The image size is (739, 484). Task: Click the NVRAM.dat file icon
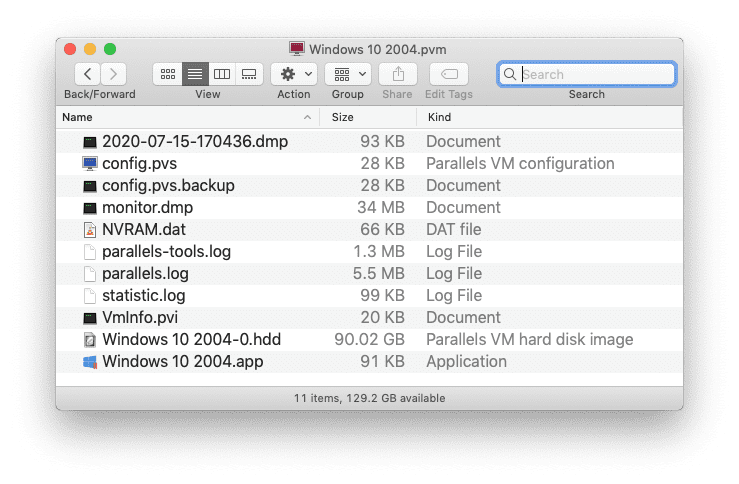click(90, 230)
